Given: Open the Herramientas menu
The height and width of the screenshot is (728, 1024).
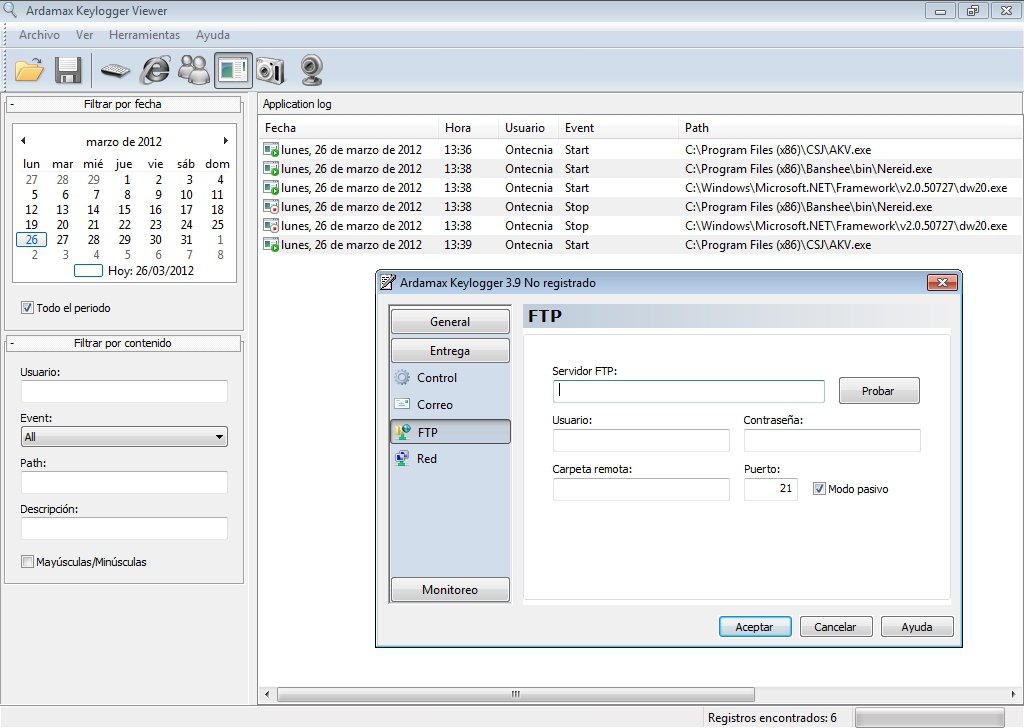Looking at the screenshot, I should click(x=144, y=35).
